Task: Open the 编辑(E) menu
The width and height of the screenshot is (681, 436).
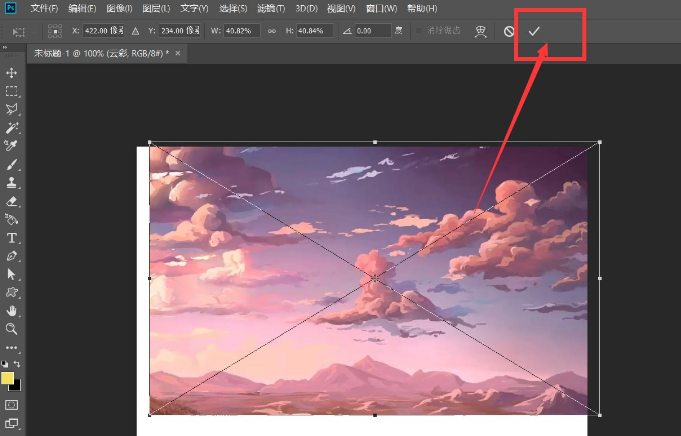Action: [x=82, y=8]
